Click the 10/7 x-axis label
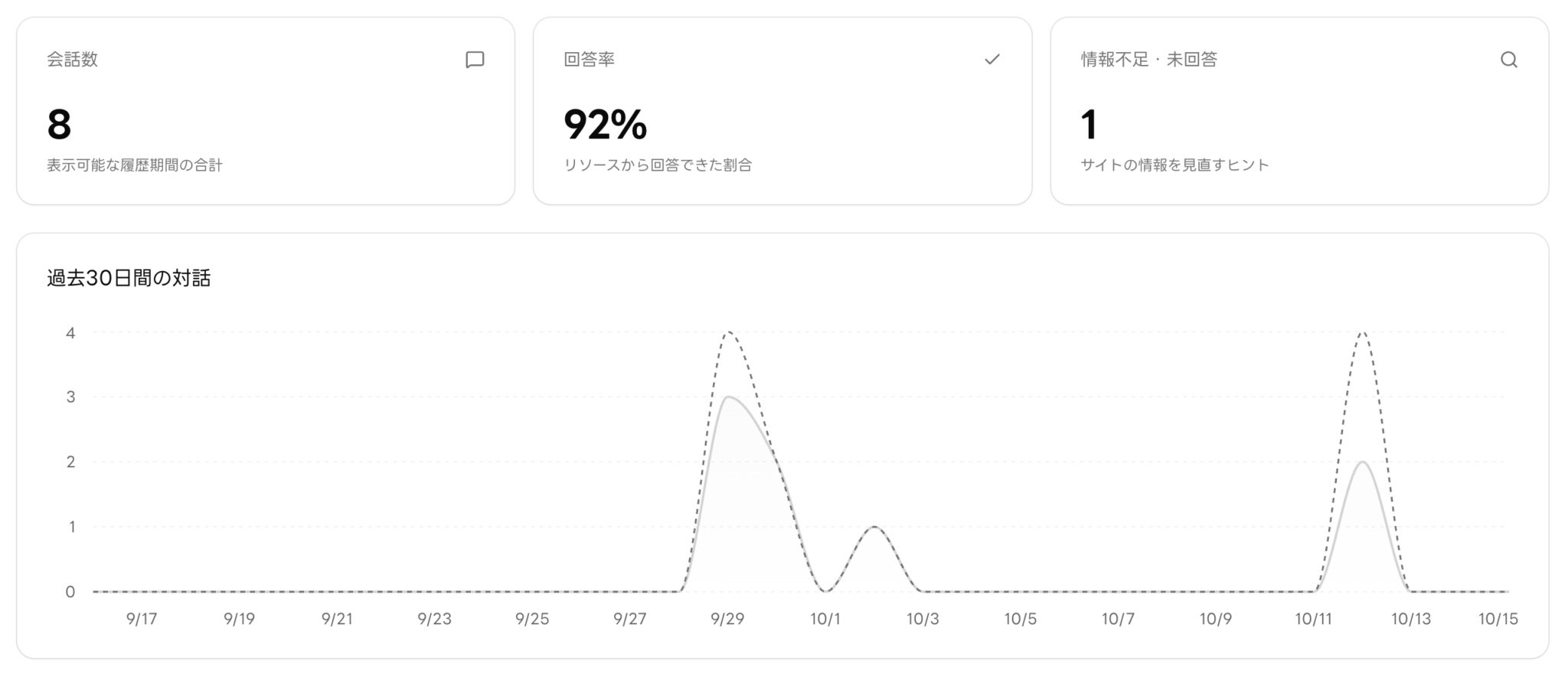This screenshot has height=677, width=1568. [1118, 619]
